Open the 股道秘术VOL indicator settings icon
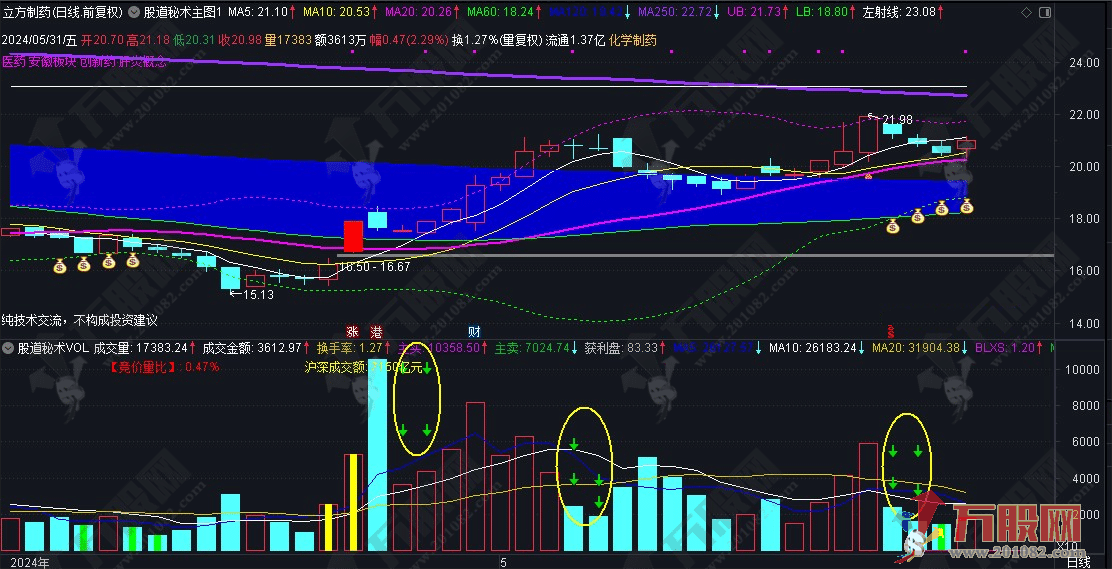This screenshot has height=569, width=1112. [x=9, y=349]
